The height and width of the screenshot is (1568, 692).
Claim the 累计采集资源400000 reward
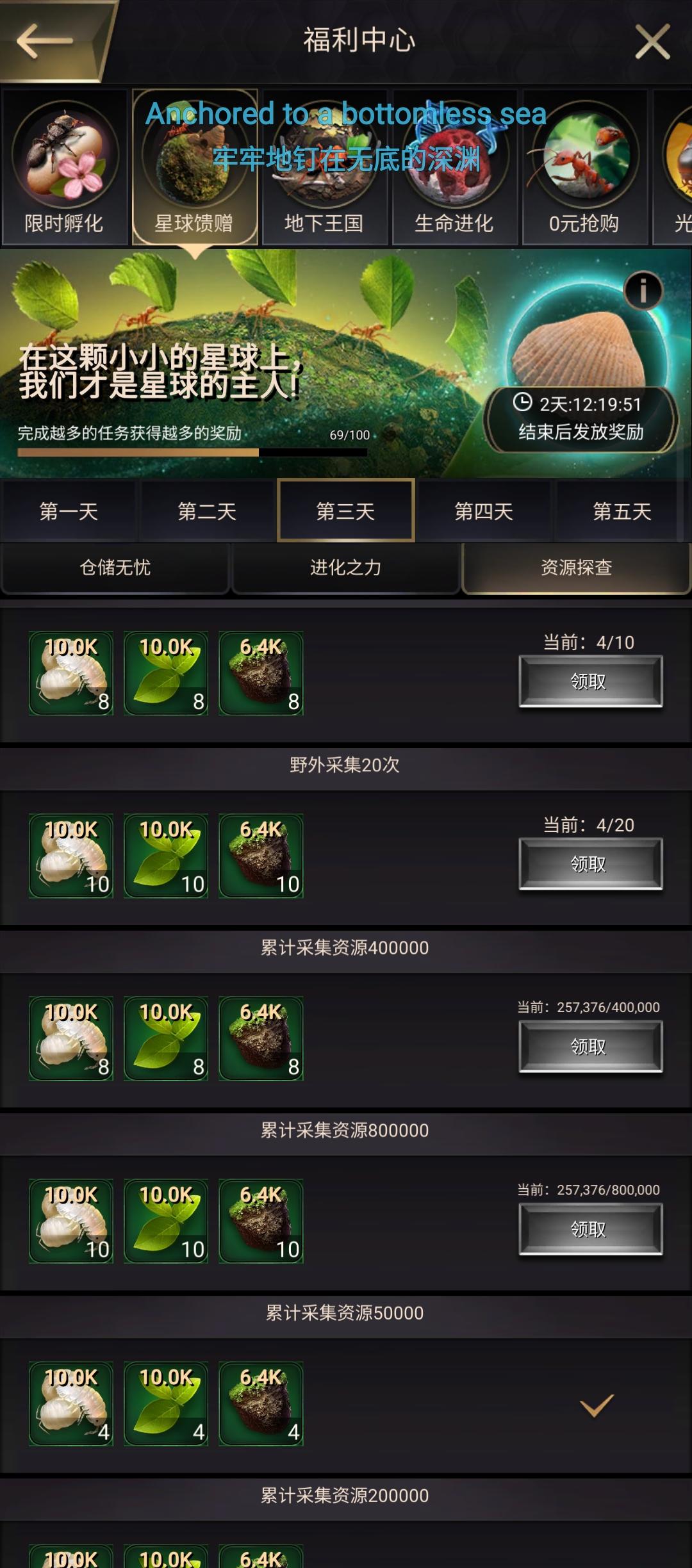[590, 1047]
